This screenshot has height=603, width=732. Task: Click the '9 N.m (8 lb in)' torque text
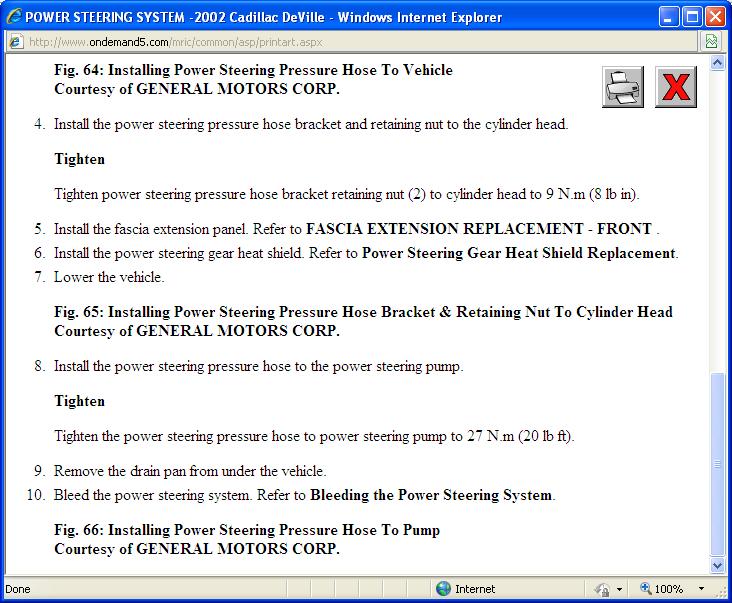pyautogui.click(x=592, y=194)
